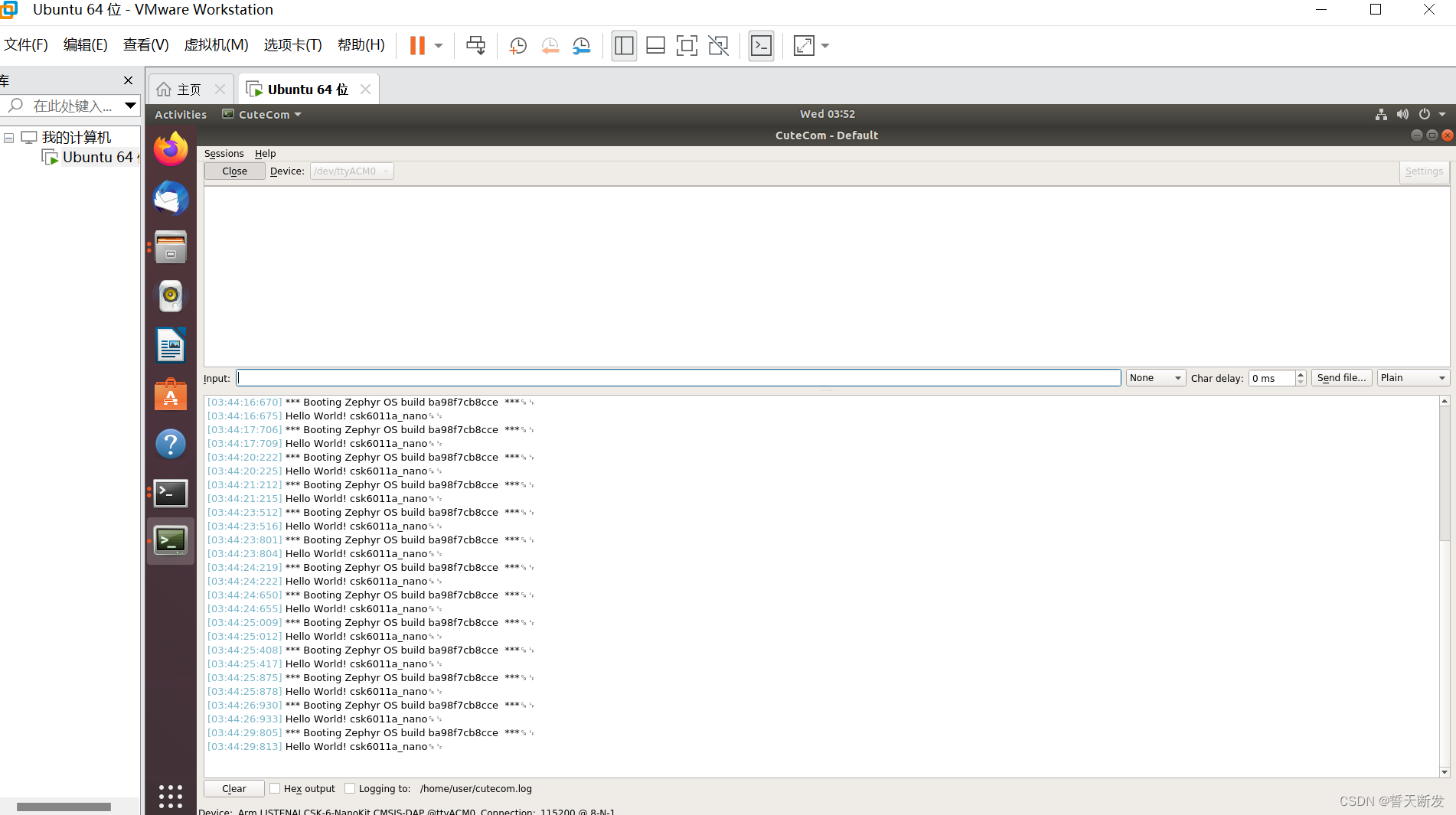This screenshot has width=1456, height=815.
Task: Enable the Logging to checkbox
Action: coord(350,788)
